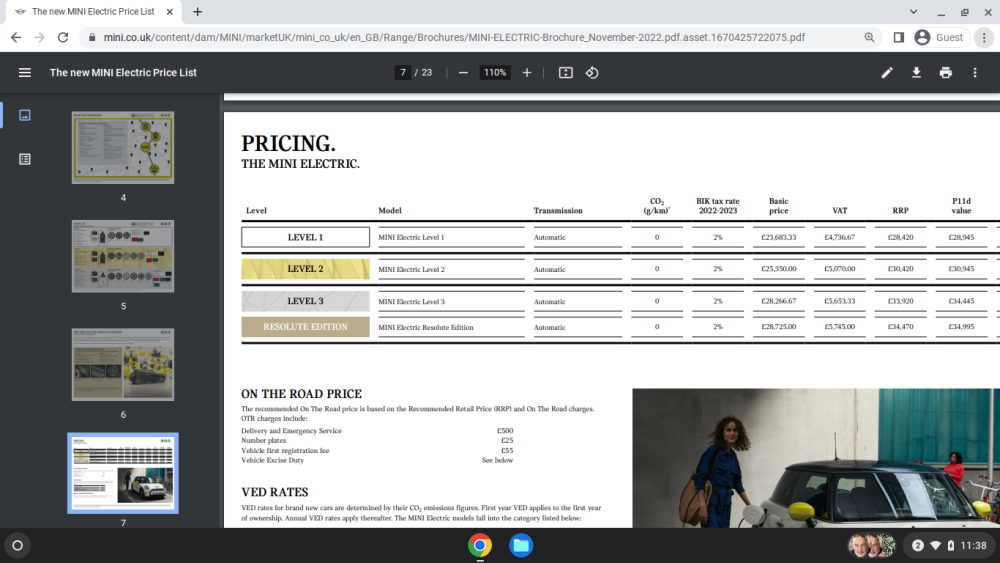Toggle the browser side panel

(899, 38)
